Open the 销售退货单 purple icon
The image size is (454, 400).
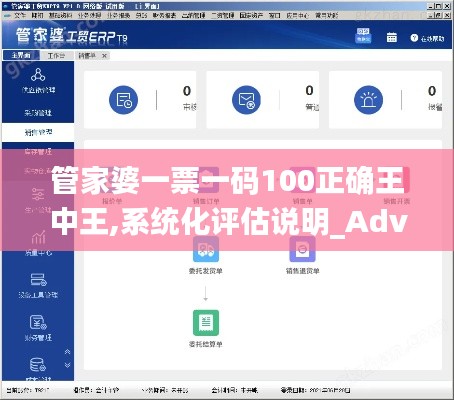coord(302,249)
